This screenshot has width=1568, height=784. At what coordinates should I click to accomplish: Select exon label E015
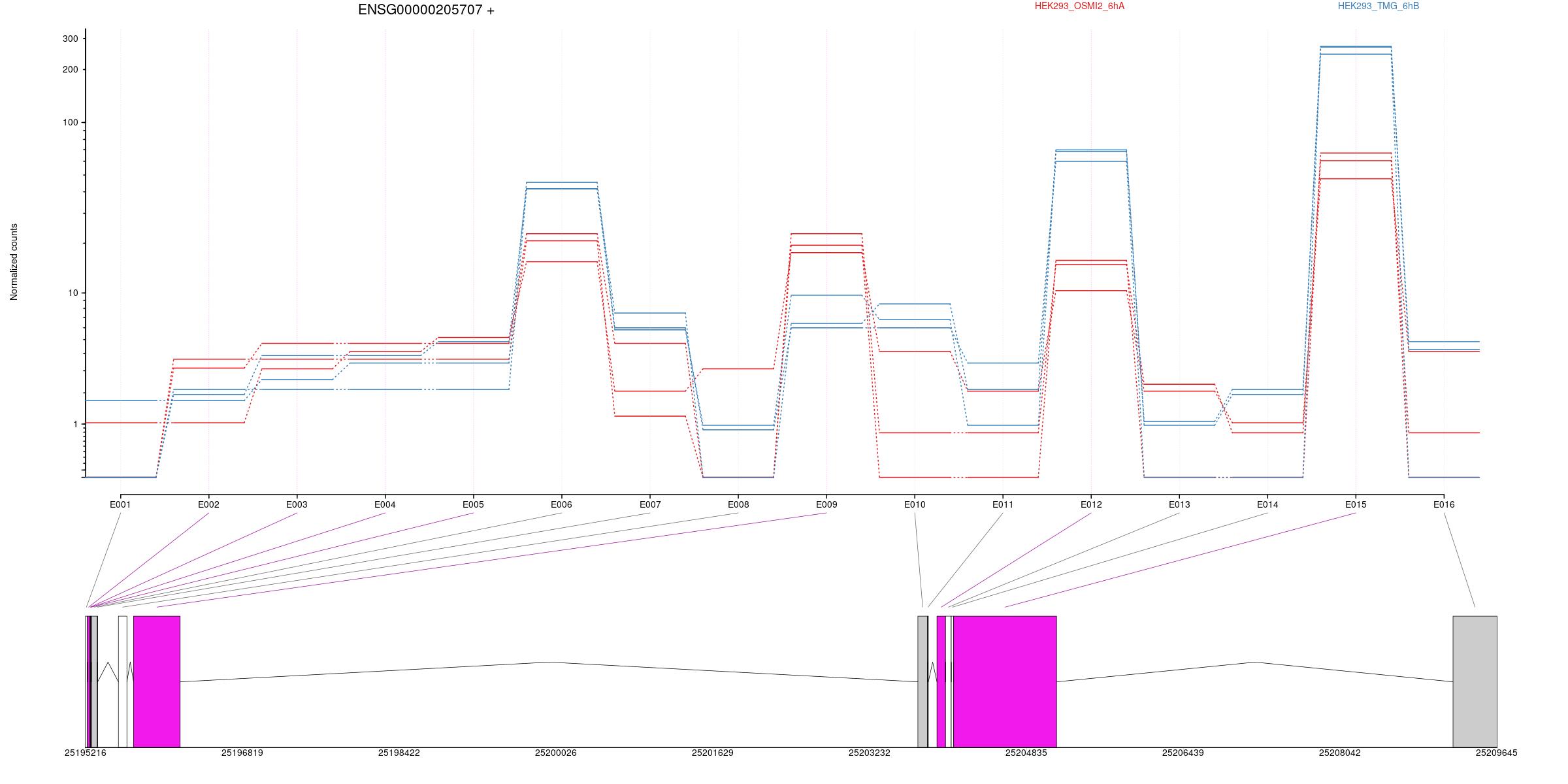[x=1356, y=504]
